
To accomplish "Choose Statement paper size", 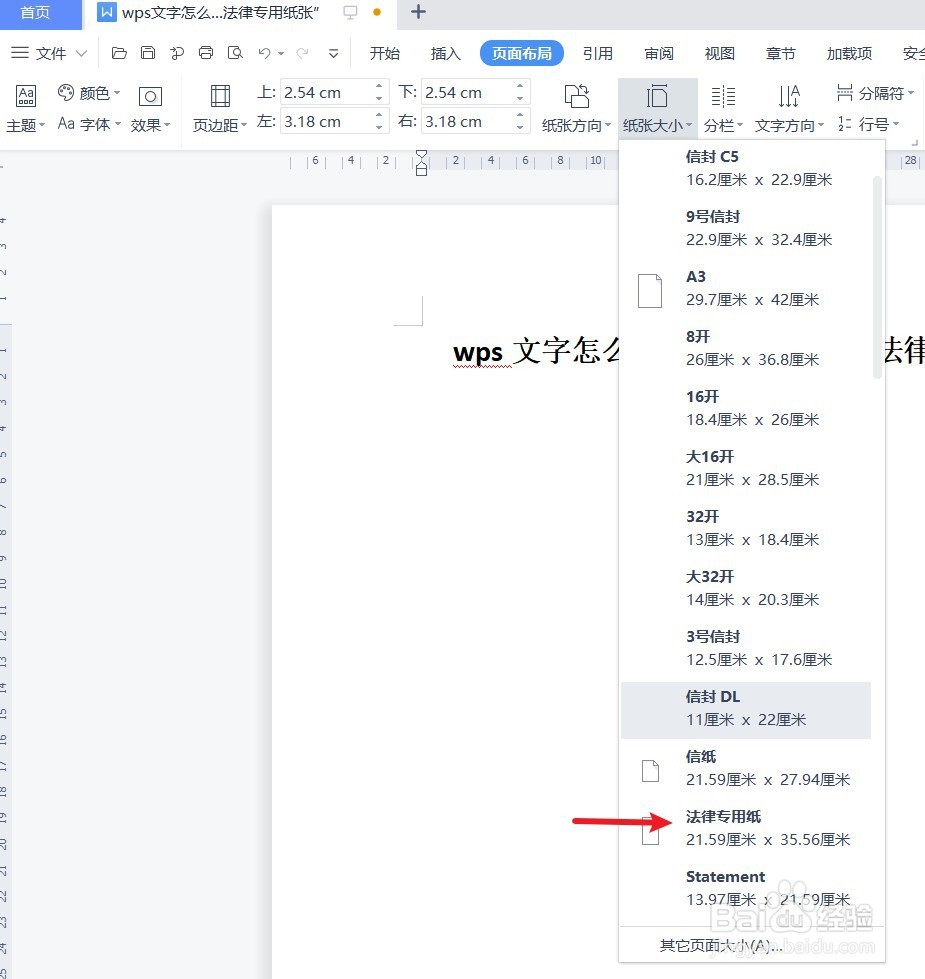I will (746, 888).
